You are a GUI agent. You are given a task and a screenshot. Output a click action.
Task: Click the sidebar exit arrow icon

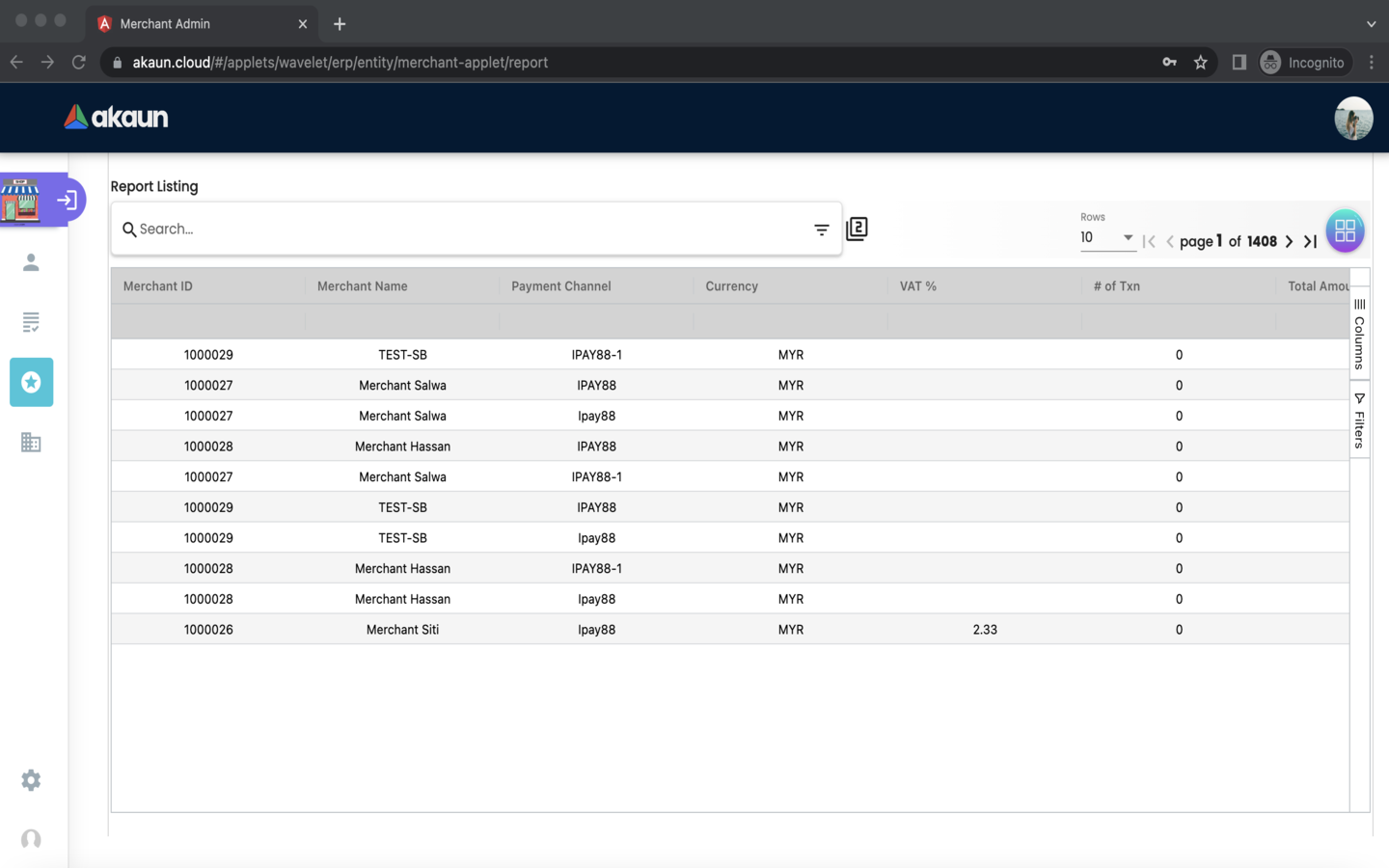click(67, 200)
